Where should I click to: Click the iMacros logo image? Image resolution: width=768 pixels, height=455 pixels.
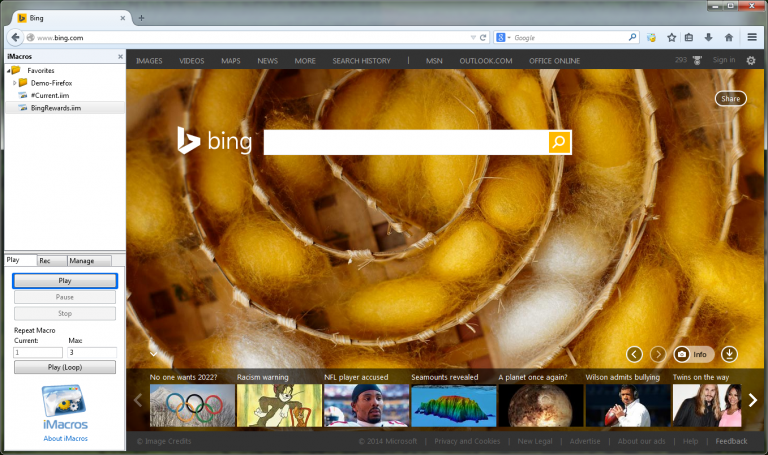(65, 407)
